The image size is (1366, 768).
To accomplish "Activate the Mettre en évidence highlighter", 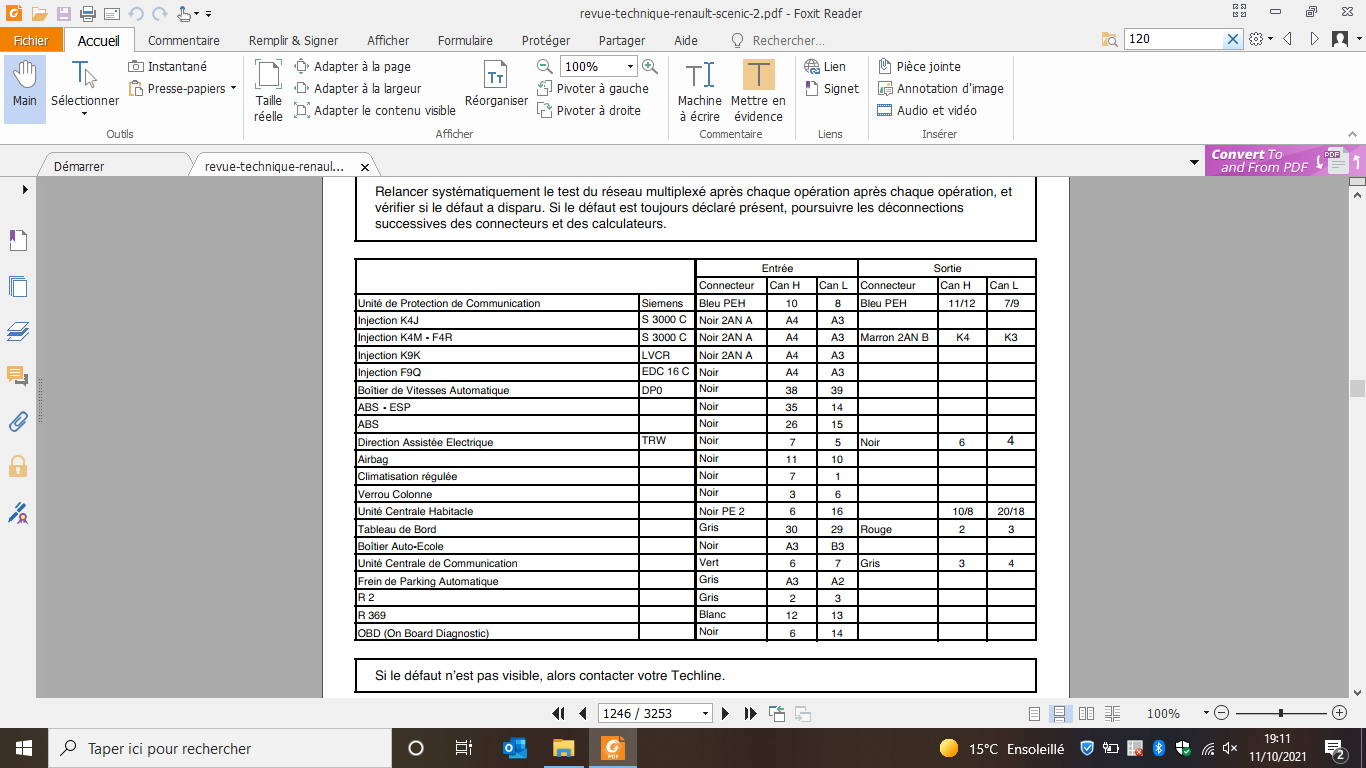I will (758, 90).
